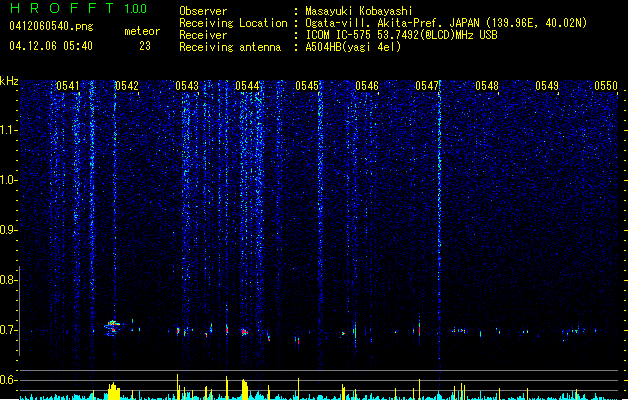The height and width of the screenshot is (400, 629).
Task: Click the HROFFT title text
Action: point(62,8)
